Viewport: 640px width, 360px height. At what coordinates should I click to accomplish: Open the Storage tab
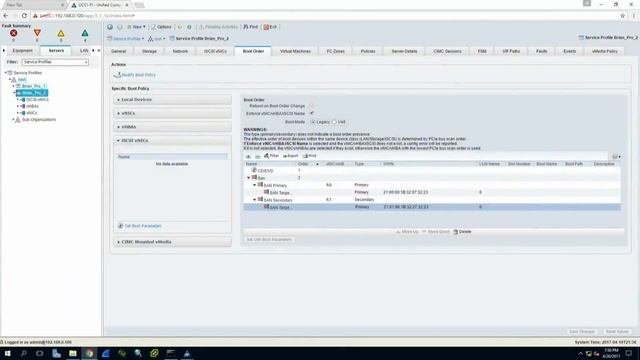pos(149,51)
